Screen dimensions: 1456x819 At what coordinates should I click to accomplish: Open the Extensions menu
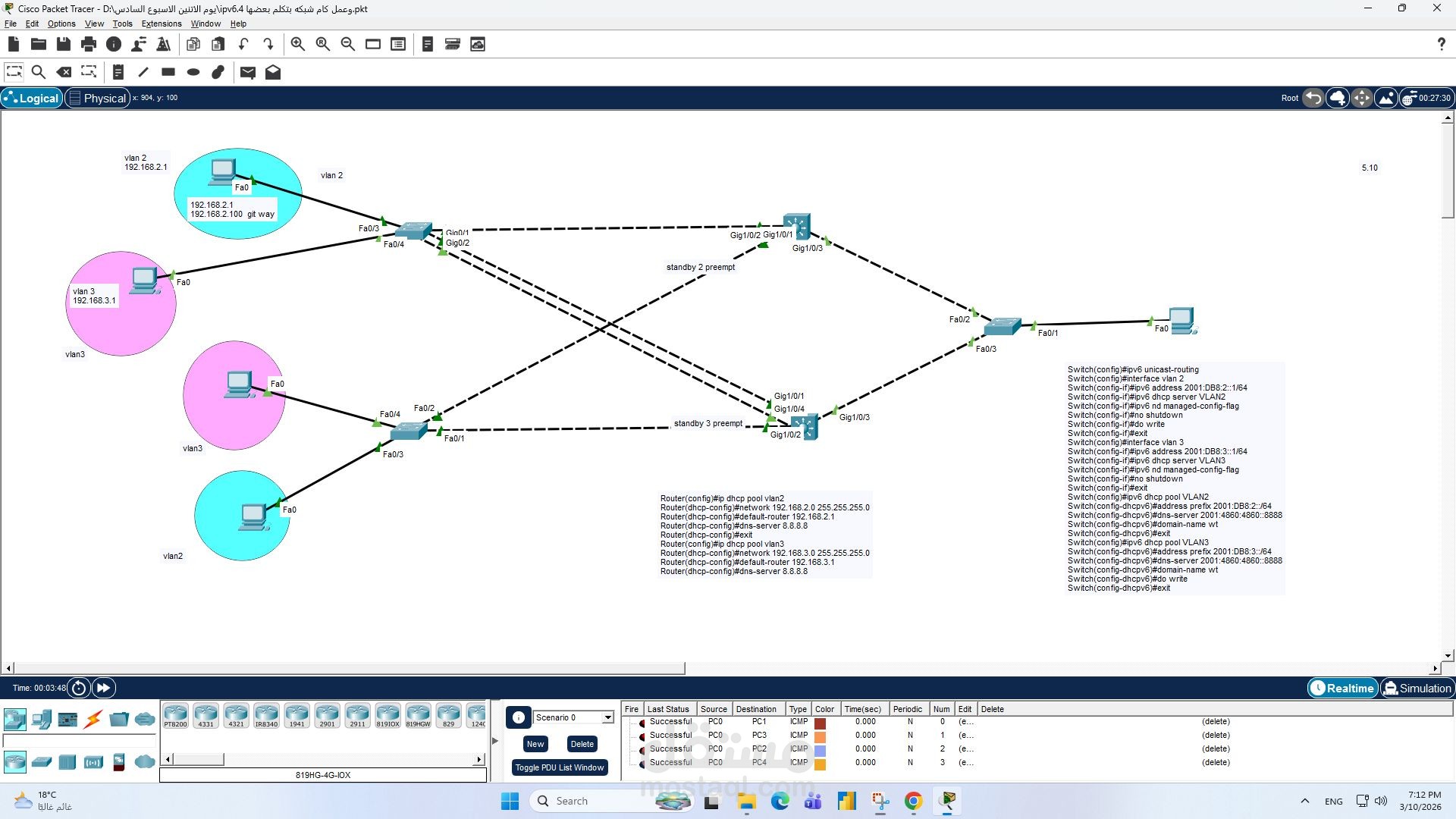(161, 24)
